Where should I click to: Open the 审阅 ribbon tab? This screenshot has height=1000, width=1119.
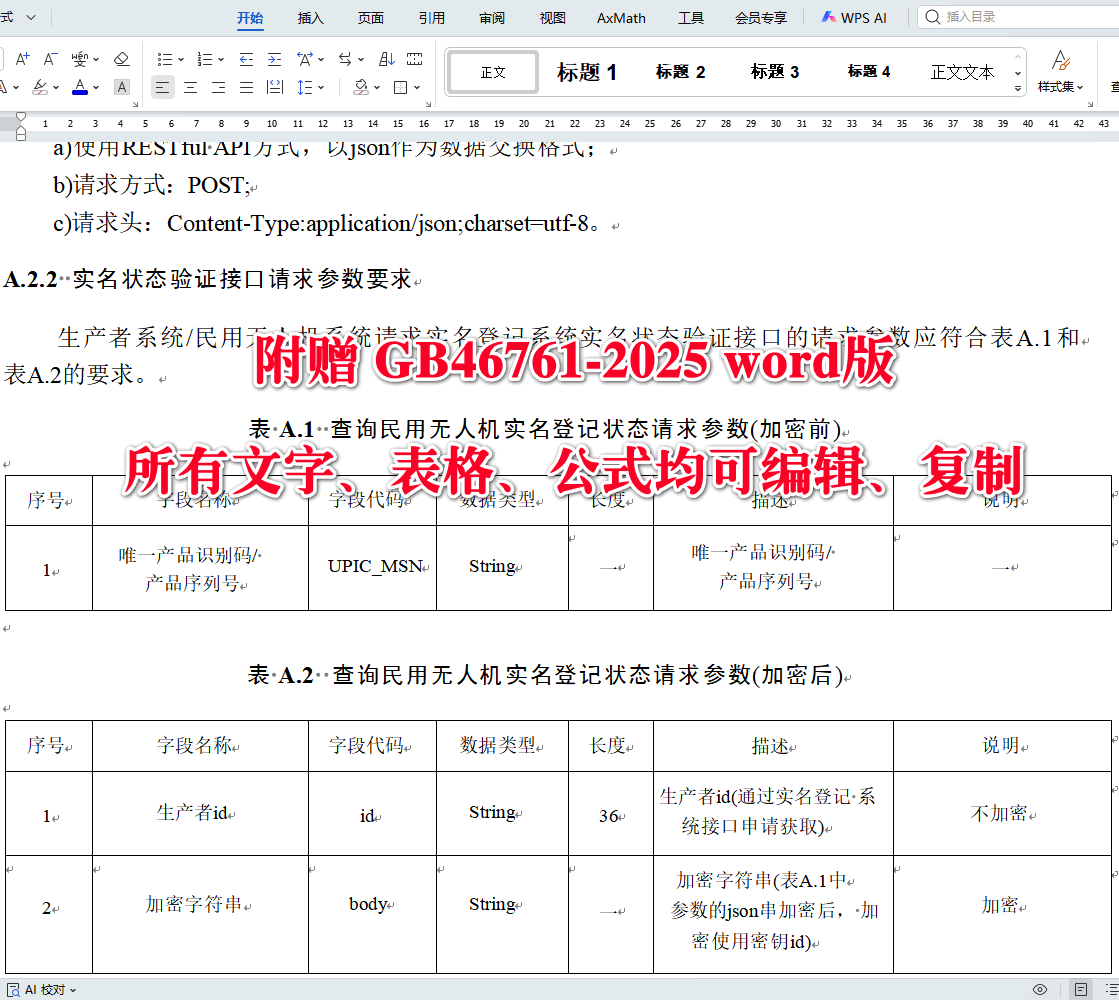[x=492, y=17]
